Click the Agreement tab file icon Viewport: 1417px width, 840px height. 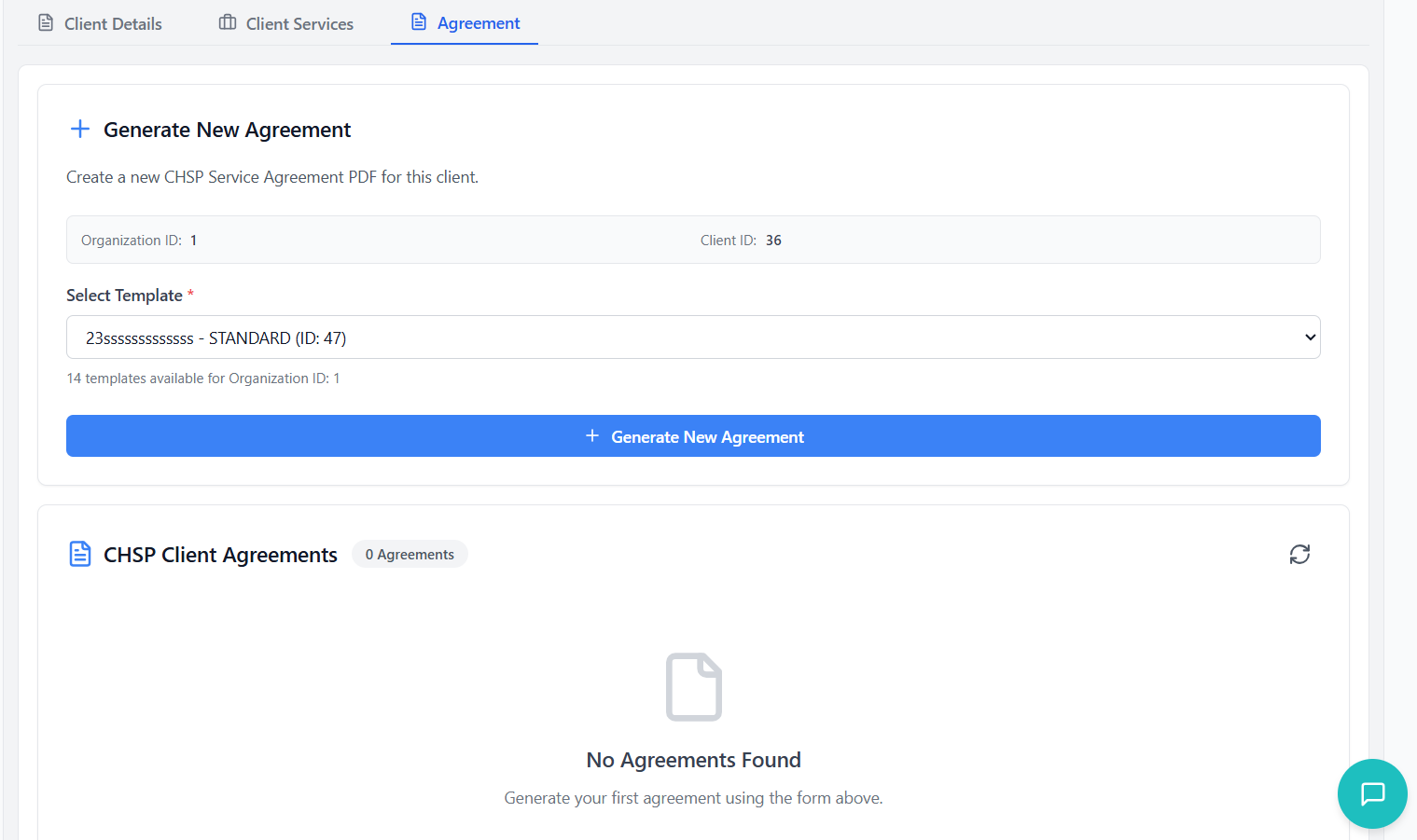point(419,22)
